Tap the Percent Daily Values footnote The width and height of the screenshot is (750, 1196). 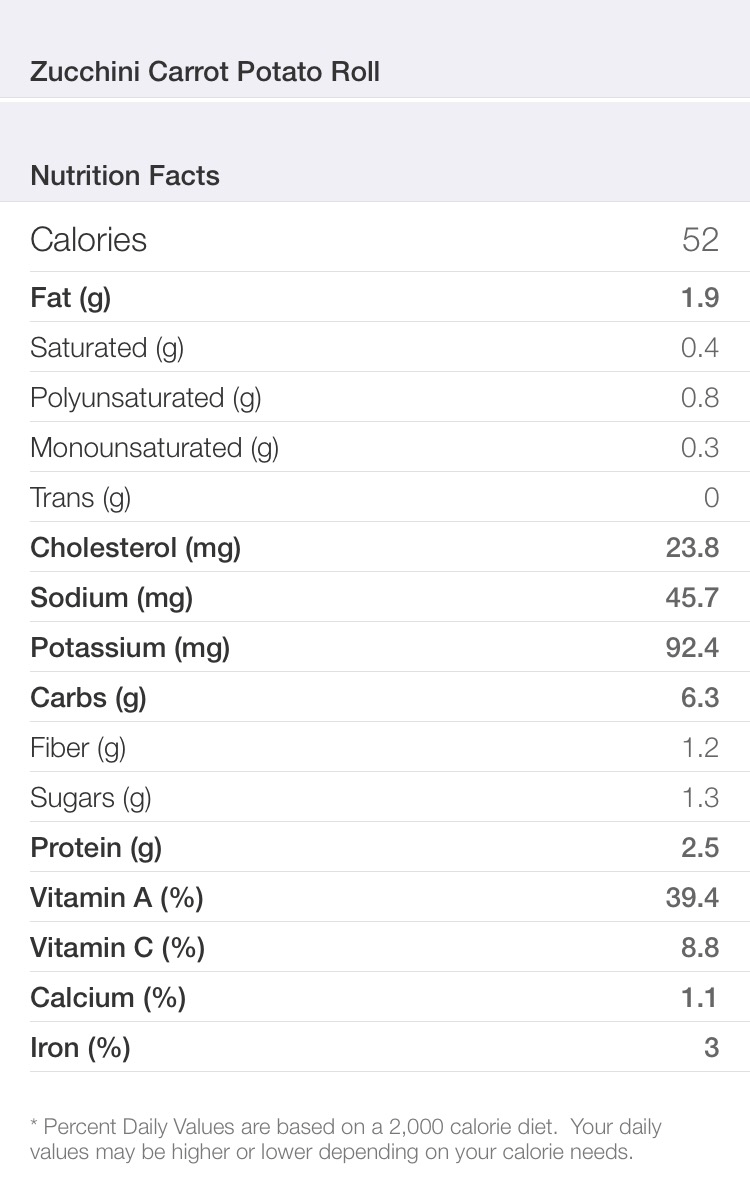tap(346, 1139)
